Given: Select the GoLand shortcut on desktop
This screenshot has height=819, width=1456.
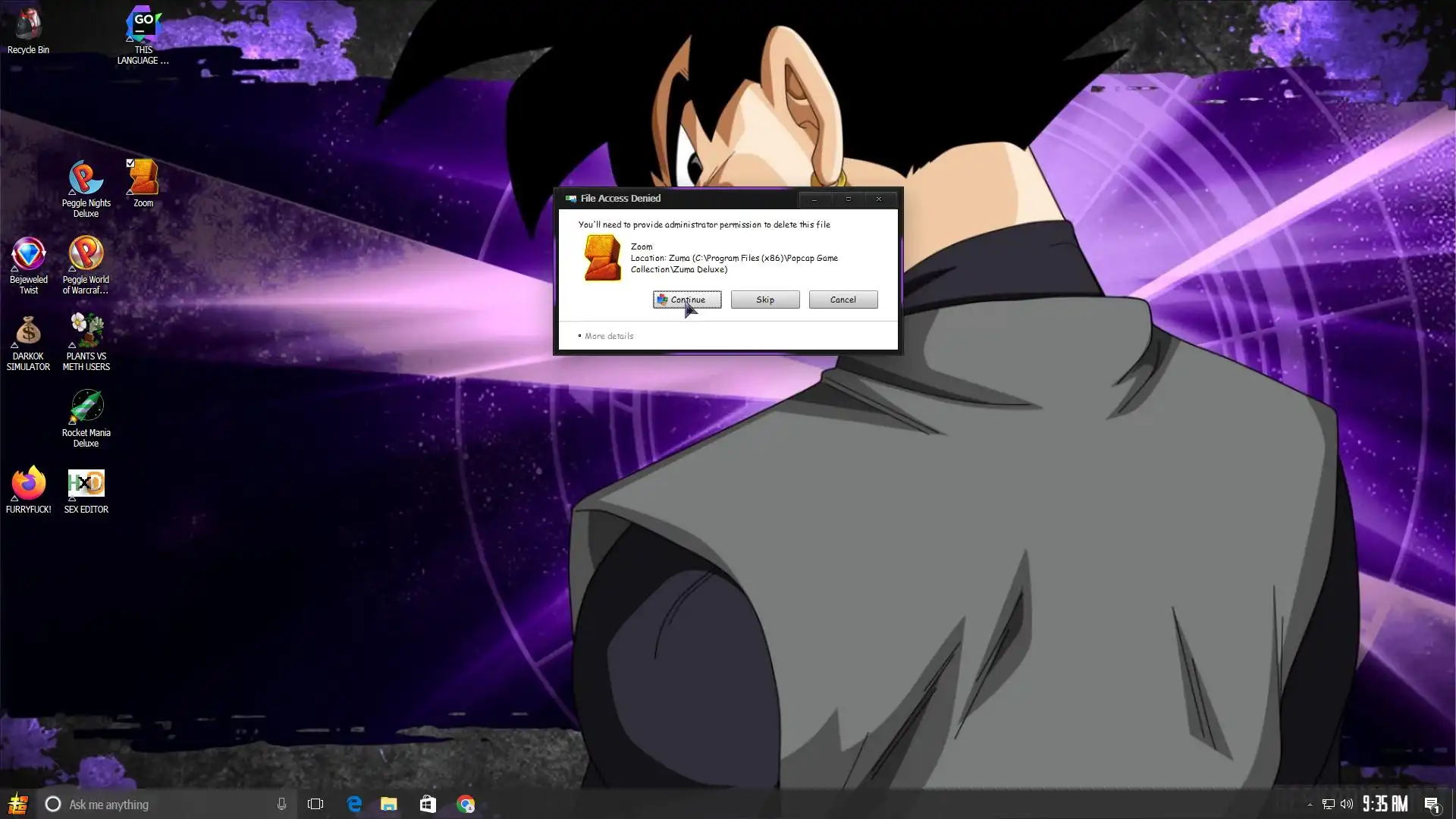Looking at the screenshot, I should (143, 24).
